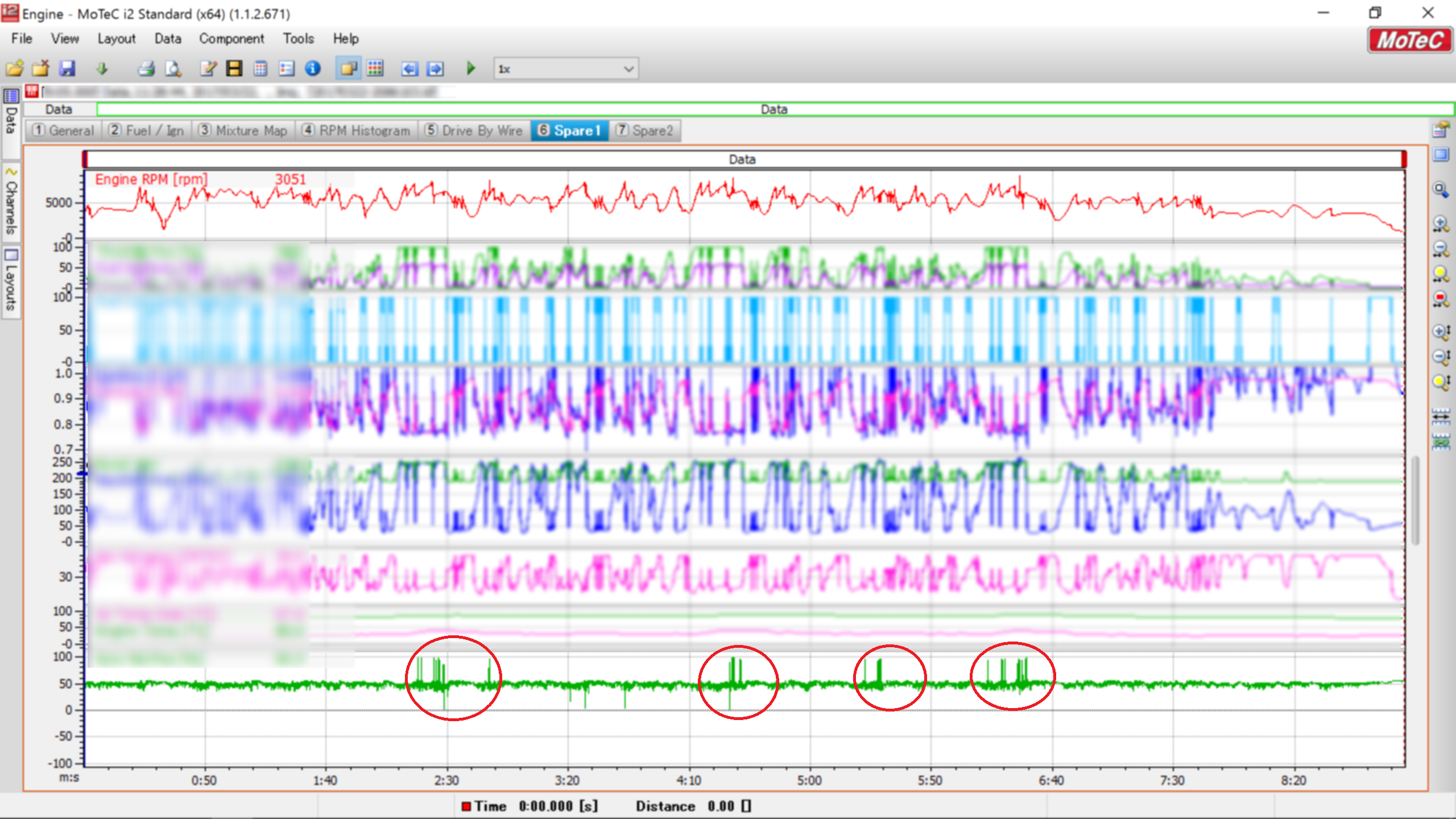Click vertical zoom out magnifier icon
Screen dimensions: 1456x819
pos(1440,357)
